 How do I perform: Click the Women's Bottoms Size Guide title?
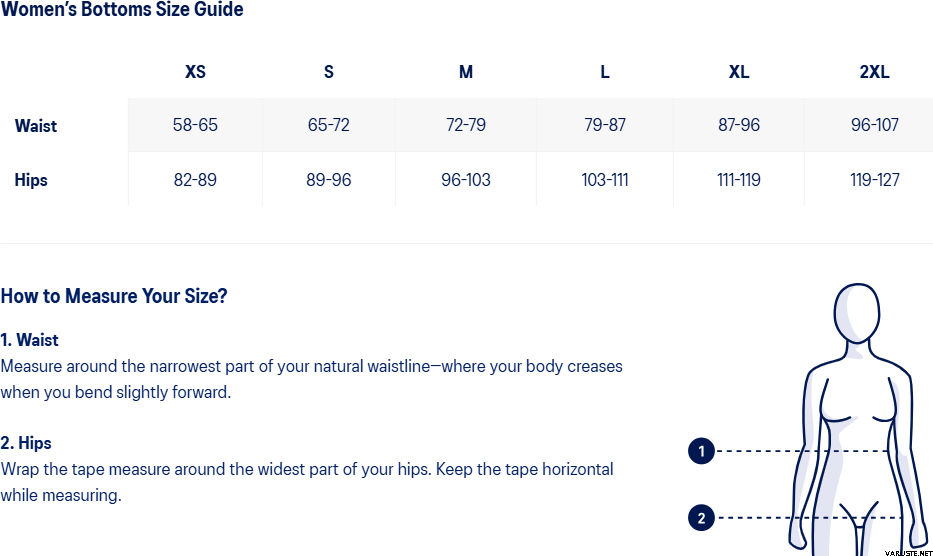pos(122,10)
